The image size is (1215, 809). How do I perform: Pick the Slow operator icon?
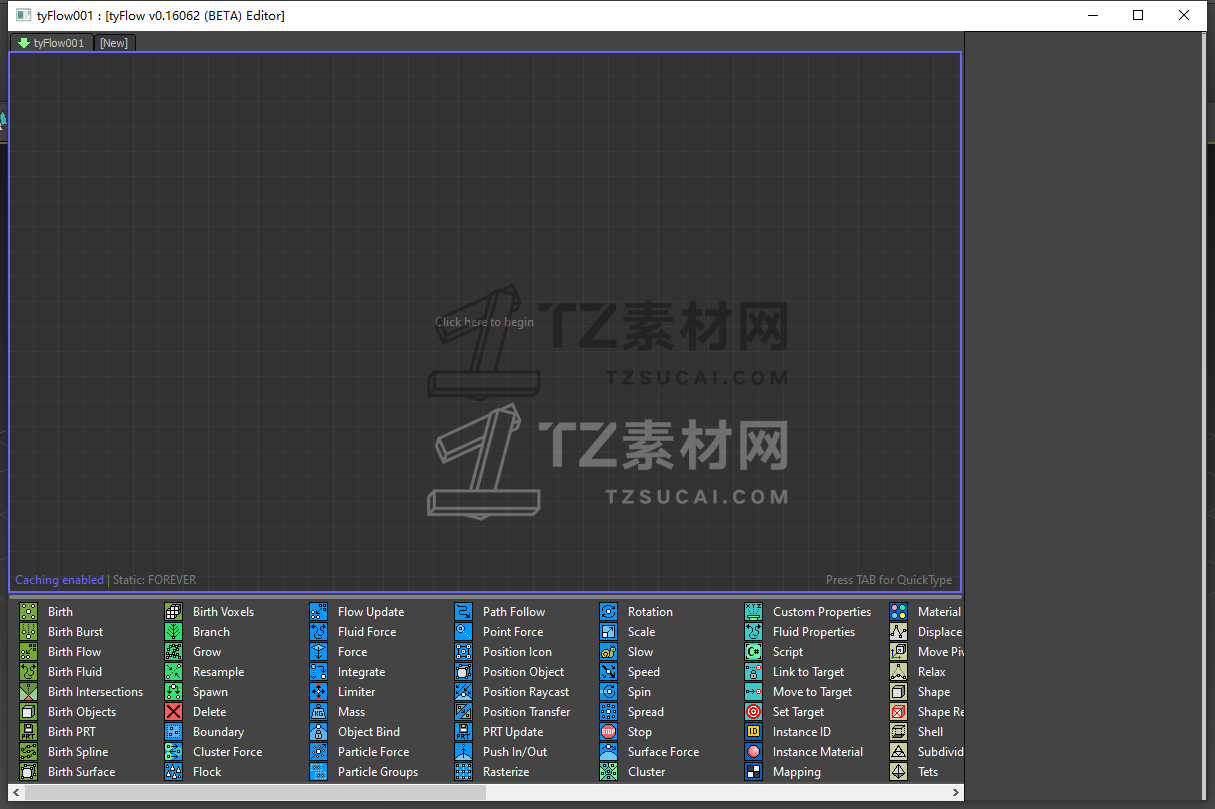[608, 651]
